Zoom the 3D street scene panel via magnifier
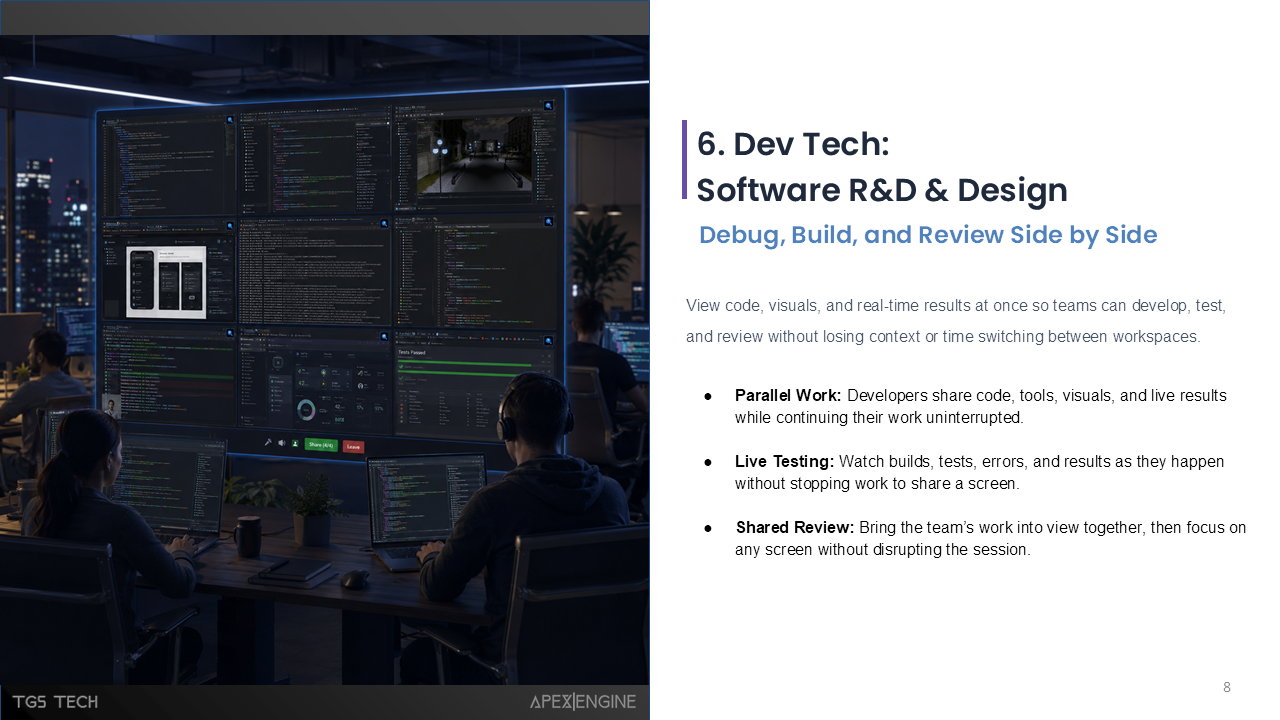Screen dimensions: 1280x720 click(x=548, y=105)
